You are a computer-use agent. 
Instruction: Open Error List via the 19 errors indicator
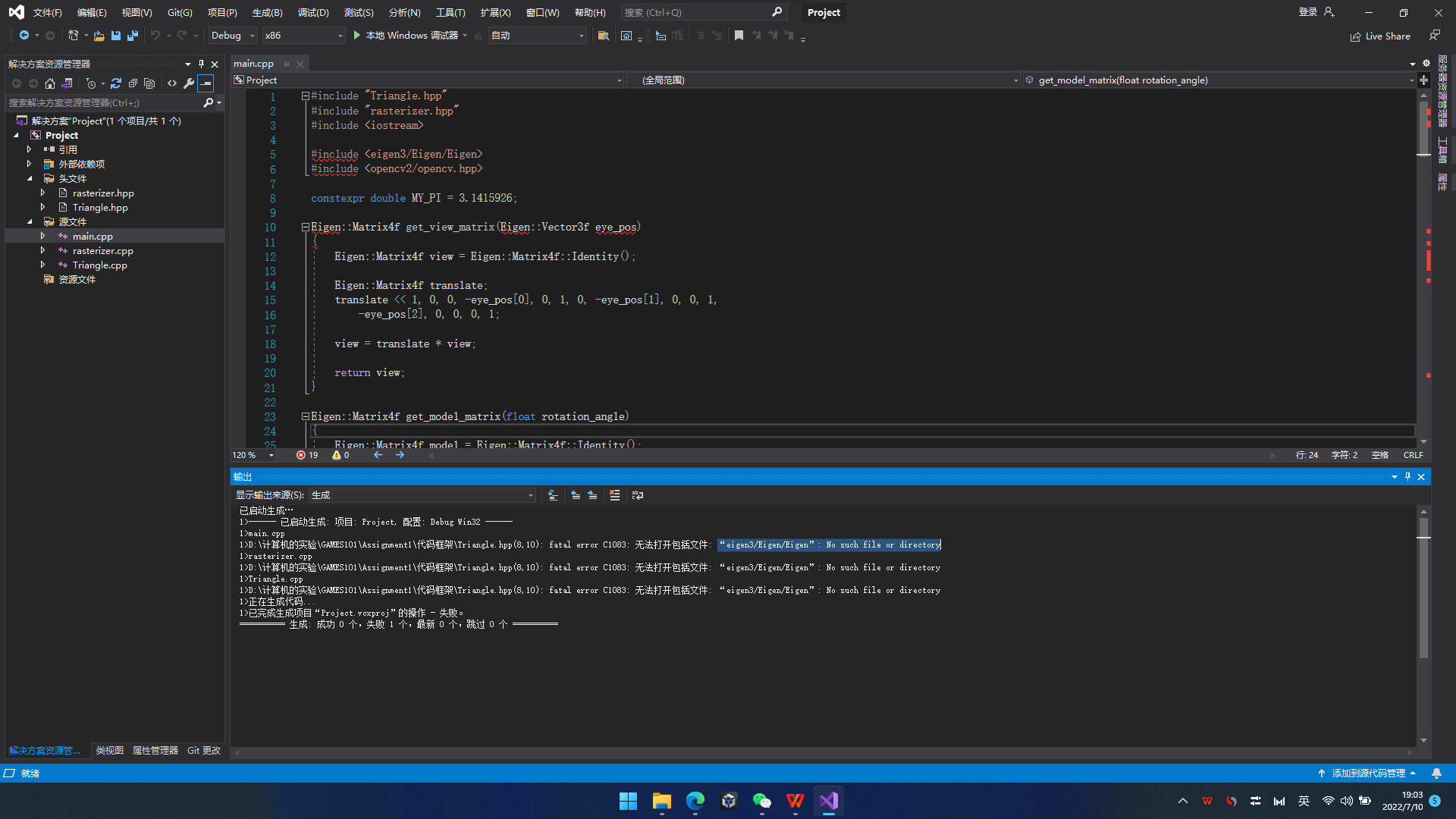point(307,455)
